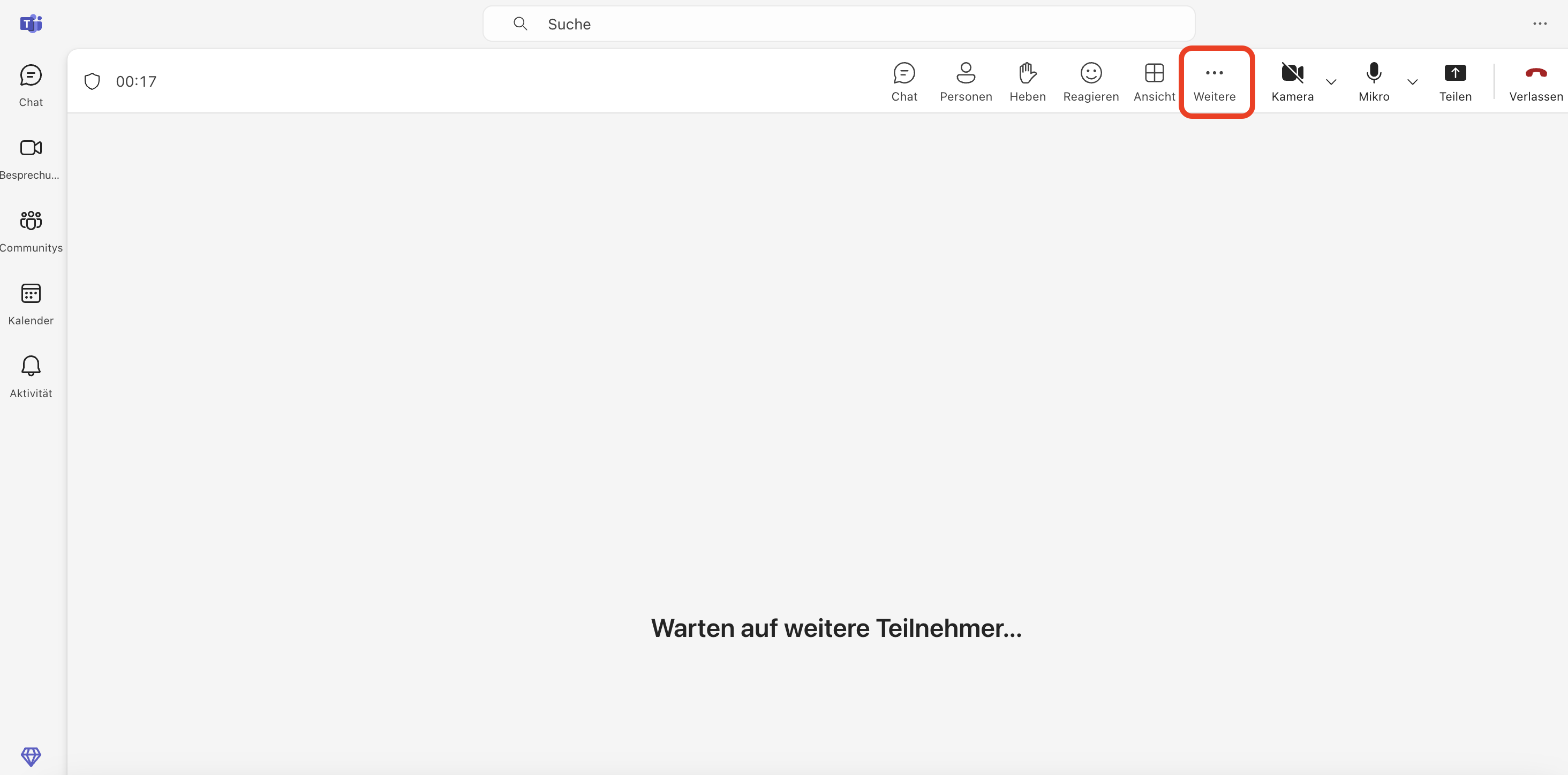Expand the Mikro options chevron
The width and height of the screenshot is (1568, 775).
click(x=1413, y=81)
